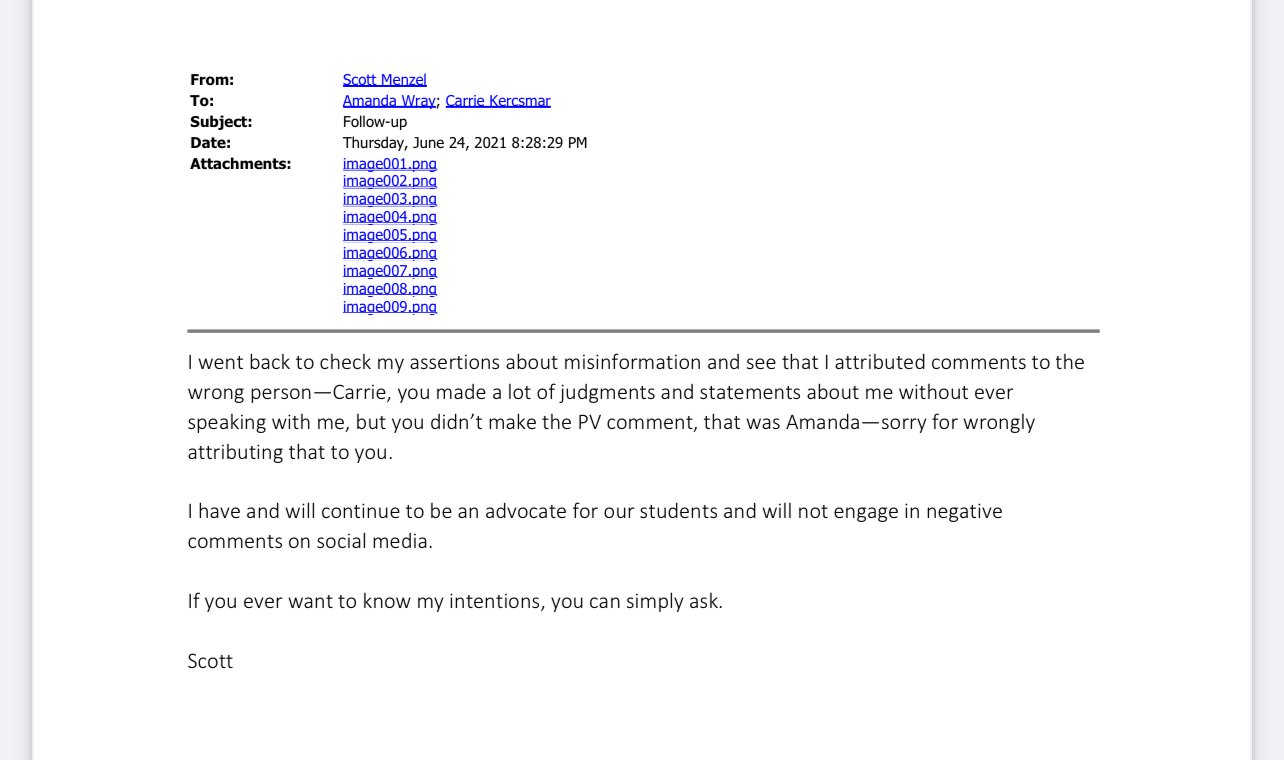
Task: Open attachment image008.png
Action: point(389,289)
